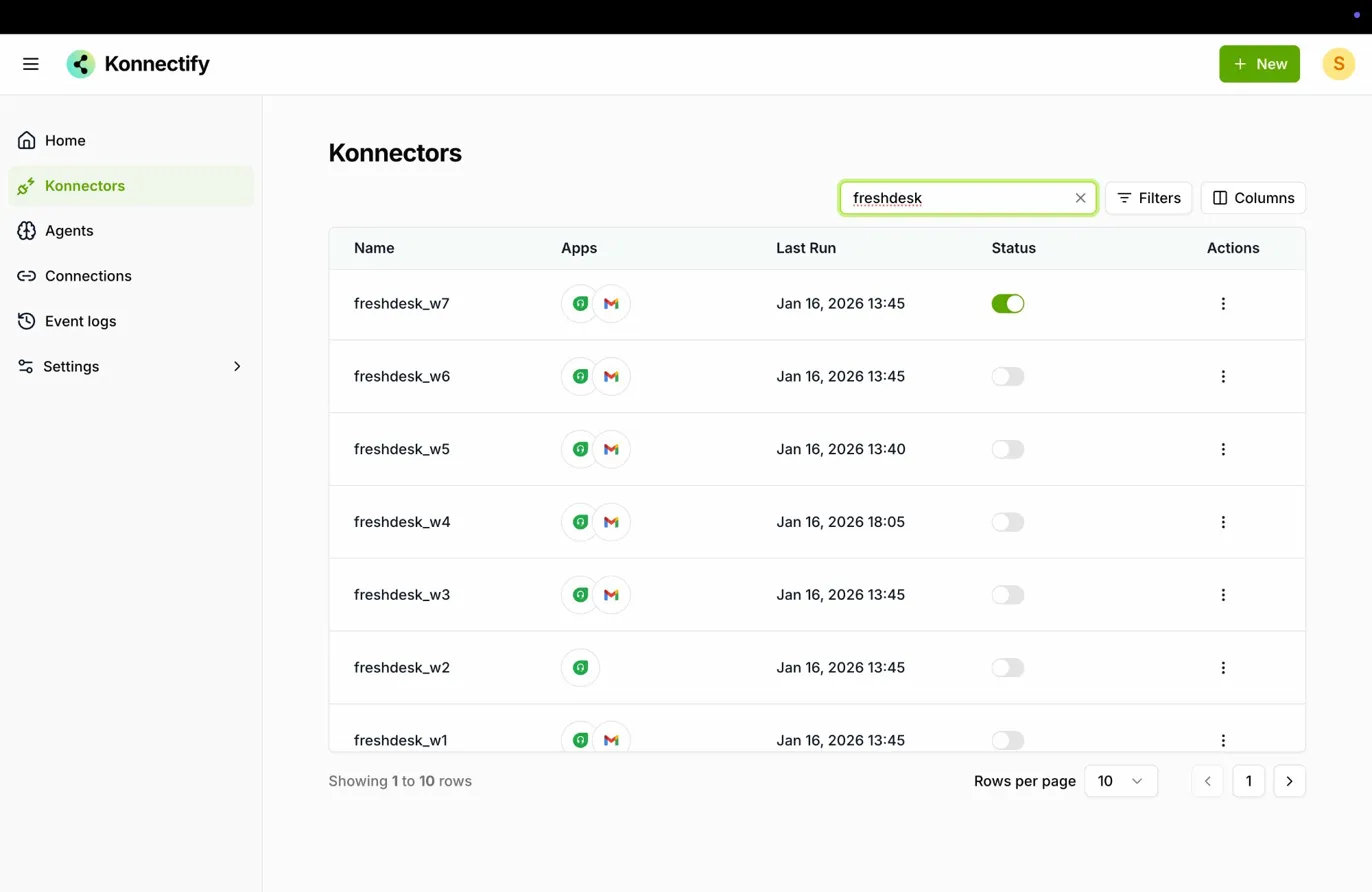Open the Columns selector

tap(1253, 198)
